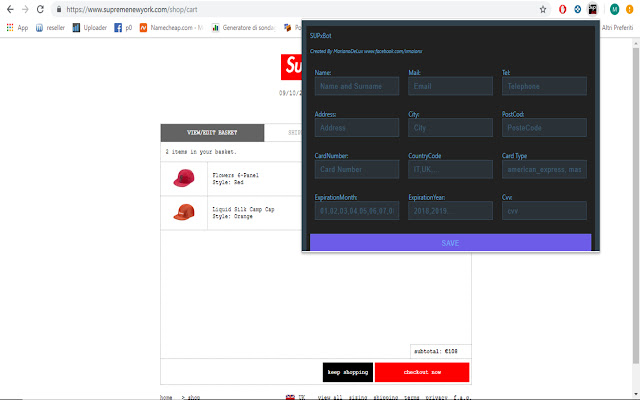
Task: Click the address bar URL
Action: [132, 9]
